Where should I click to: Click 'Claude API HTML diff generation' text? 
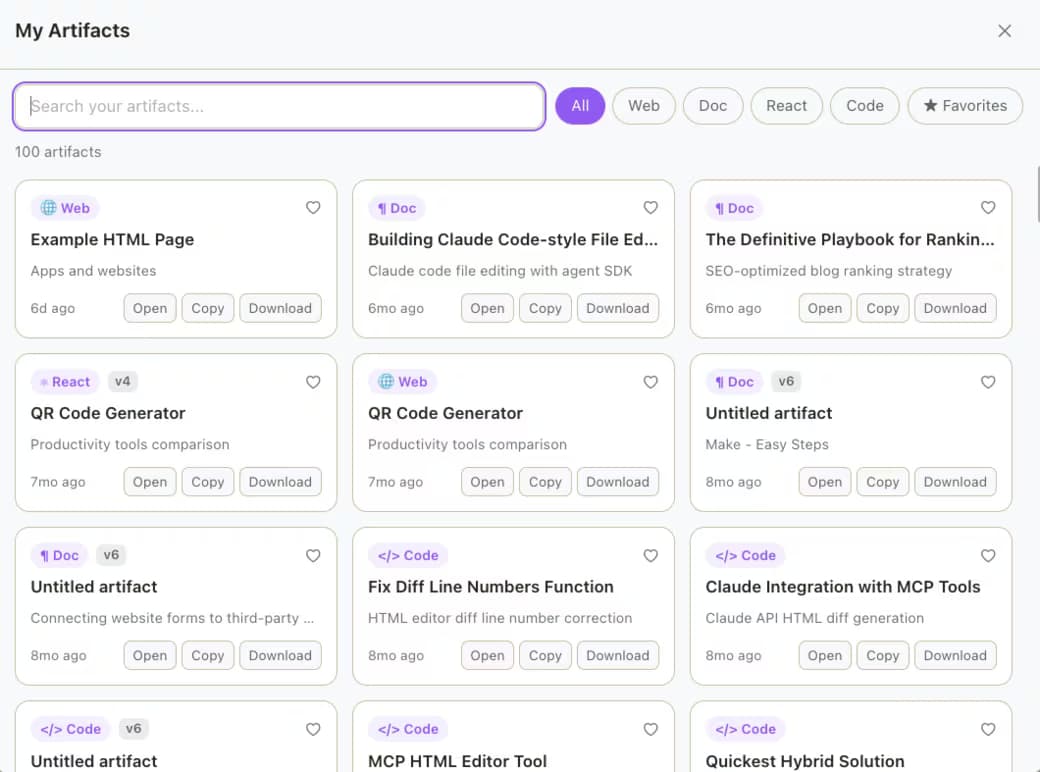(814, 618)
